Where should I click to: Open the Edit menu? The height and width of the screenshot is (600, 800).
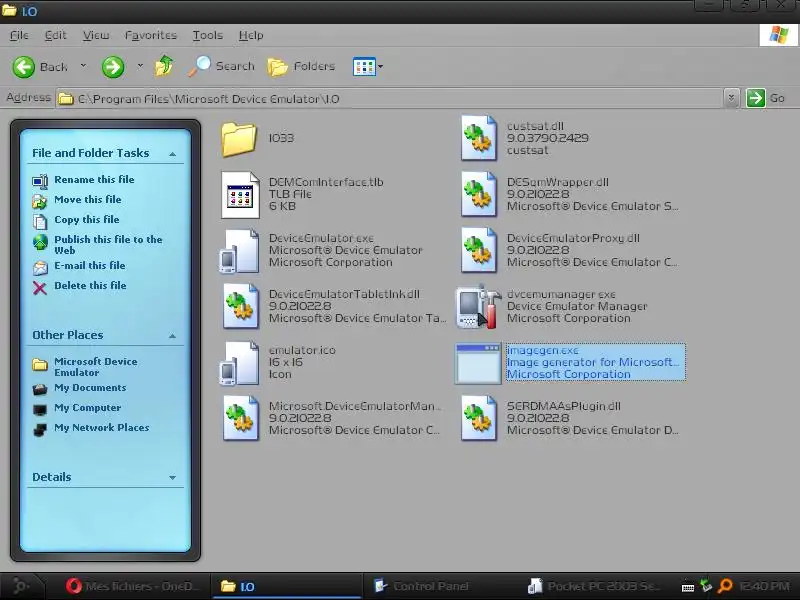point(55,35)
